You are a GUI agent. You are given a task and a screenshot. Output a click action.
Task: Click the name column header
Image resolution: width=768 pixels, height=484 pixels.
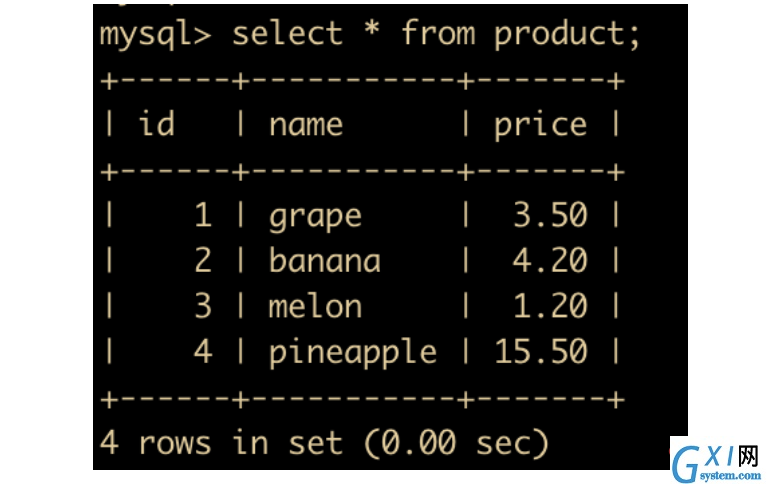pyautogui.click(x=306, y=125)
